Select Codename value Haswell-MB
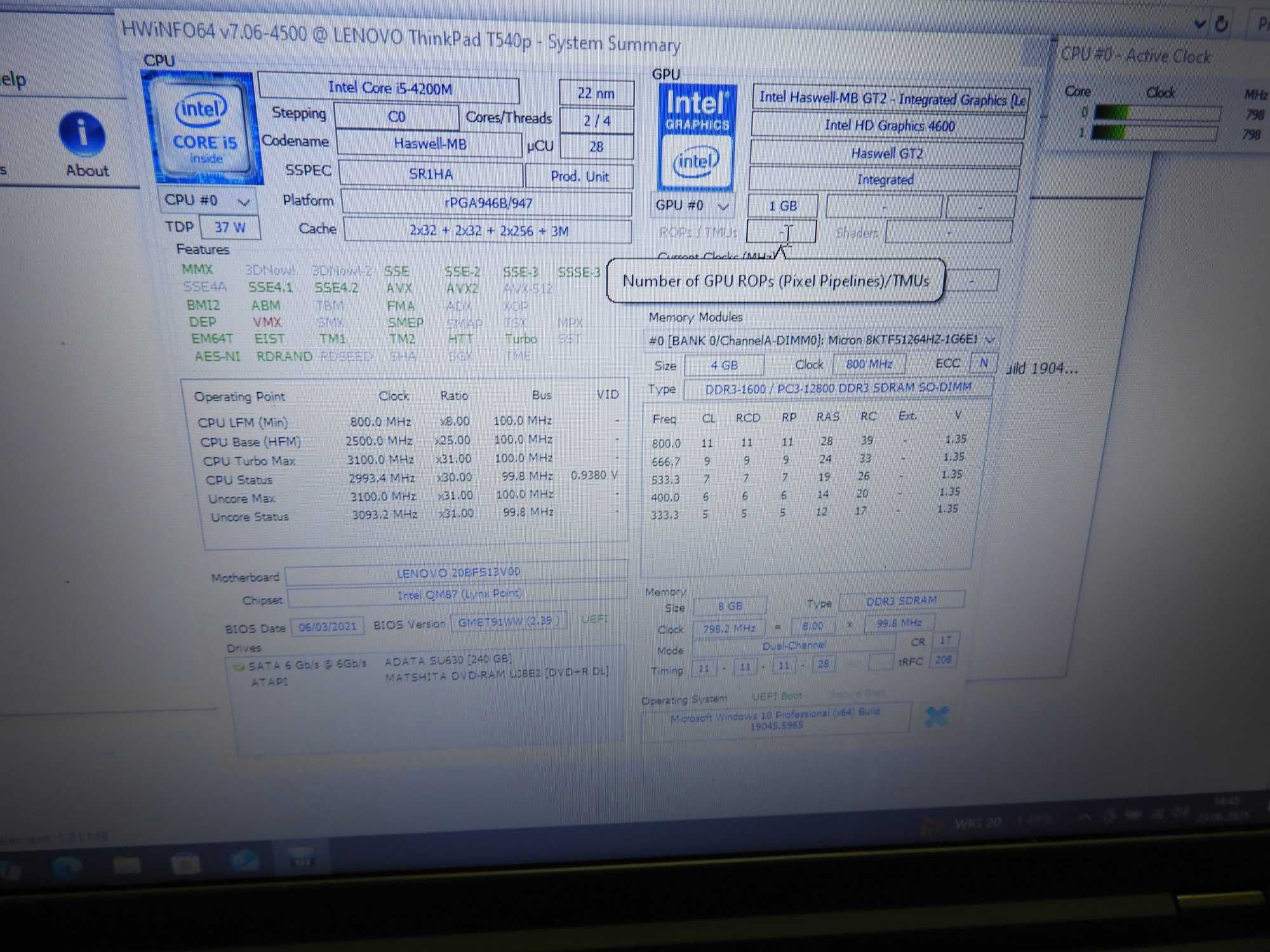Image resolution: width=1270 pixels, height=952 pixels. click(429, 144)
